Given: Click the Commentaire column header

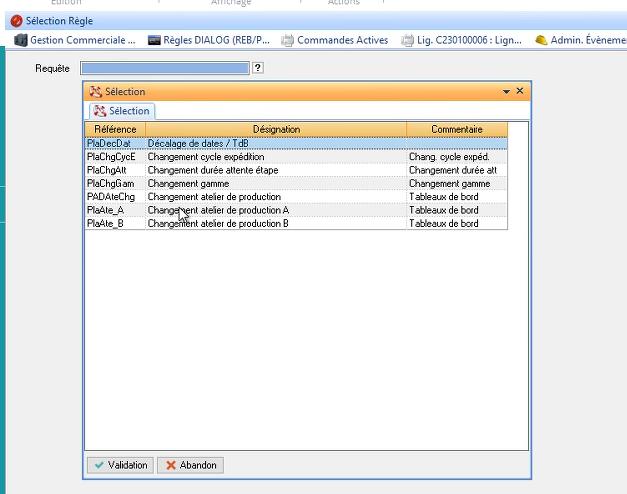Looking at the screenshot, I should pyautogui.click(x=457, y=130).
